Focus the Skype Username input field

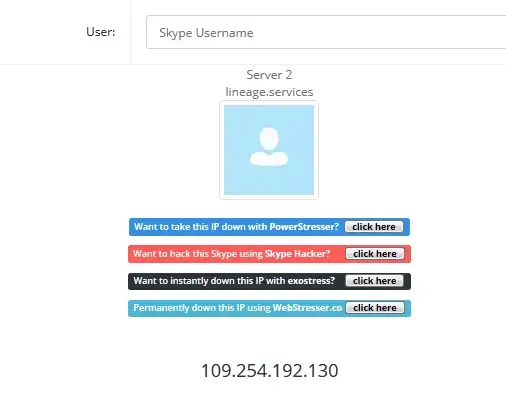point(326,32)
